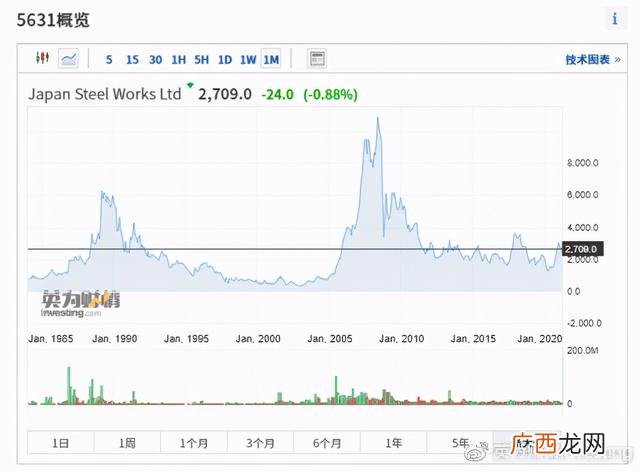Show the 1日 time range
This screenshot has width=640, height=472.
[x=60, y=443]
